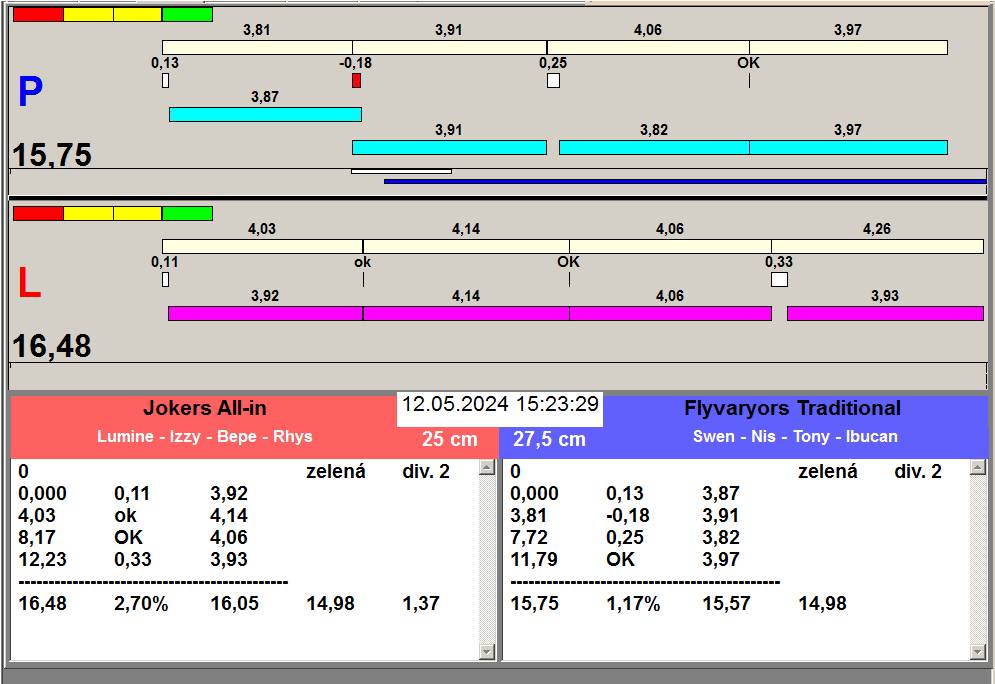The width and height of the screenshot is (995, 684).
Task: Click the green status block in L lane
Action: (187, 213)
